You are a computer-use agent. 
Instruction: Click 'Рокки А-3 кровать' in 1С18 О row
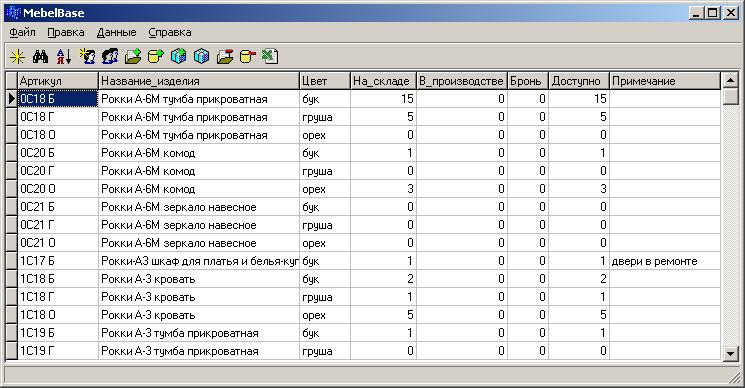(x=199, y=315)
